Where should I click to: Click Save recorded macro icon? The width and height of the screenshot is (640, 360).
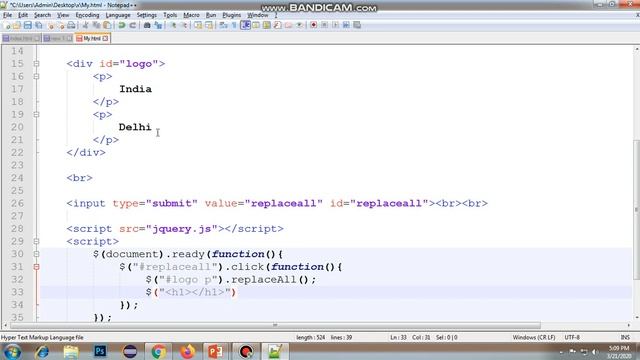[357, 25]
